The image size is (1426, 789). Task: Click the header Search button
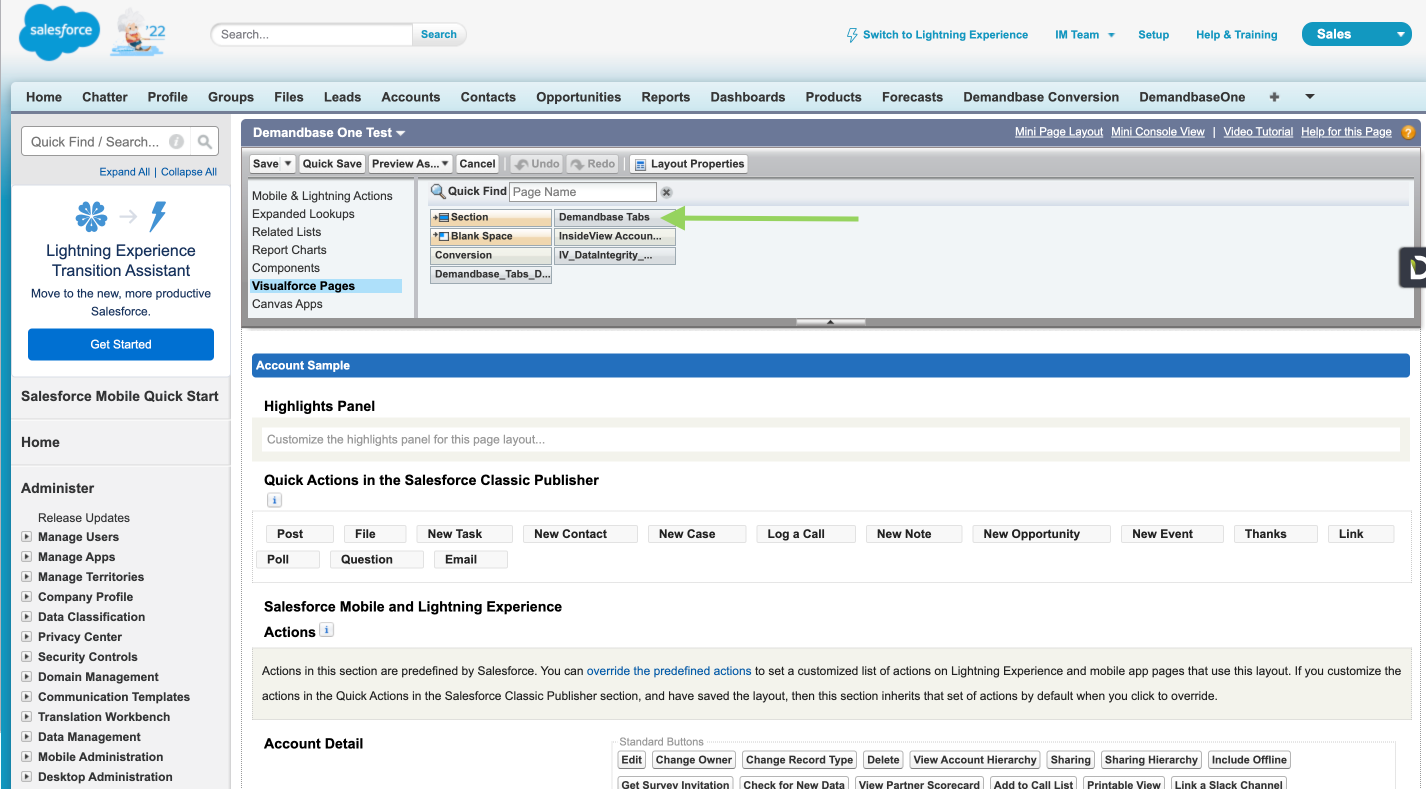[x=439, y=34]
